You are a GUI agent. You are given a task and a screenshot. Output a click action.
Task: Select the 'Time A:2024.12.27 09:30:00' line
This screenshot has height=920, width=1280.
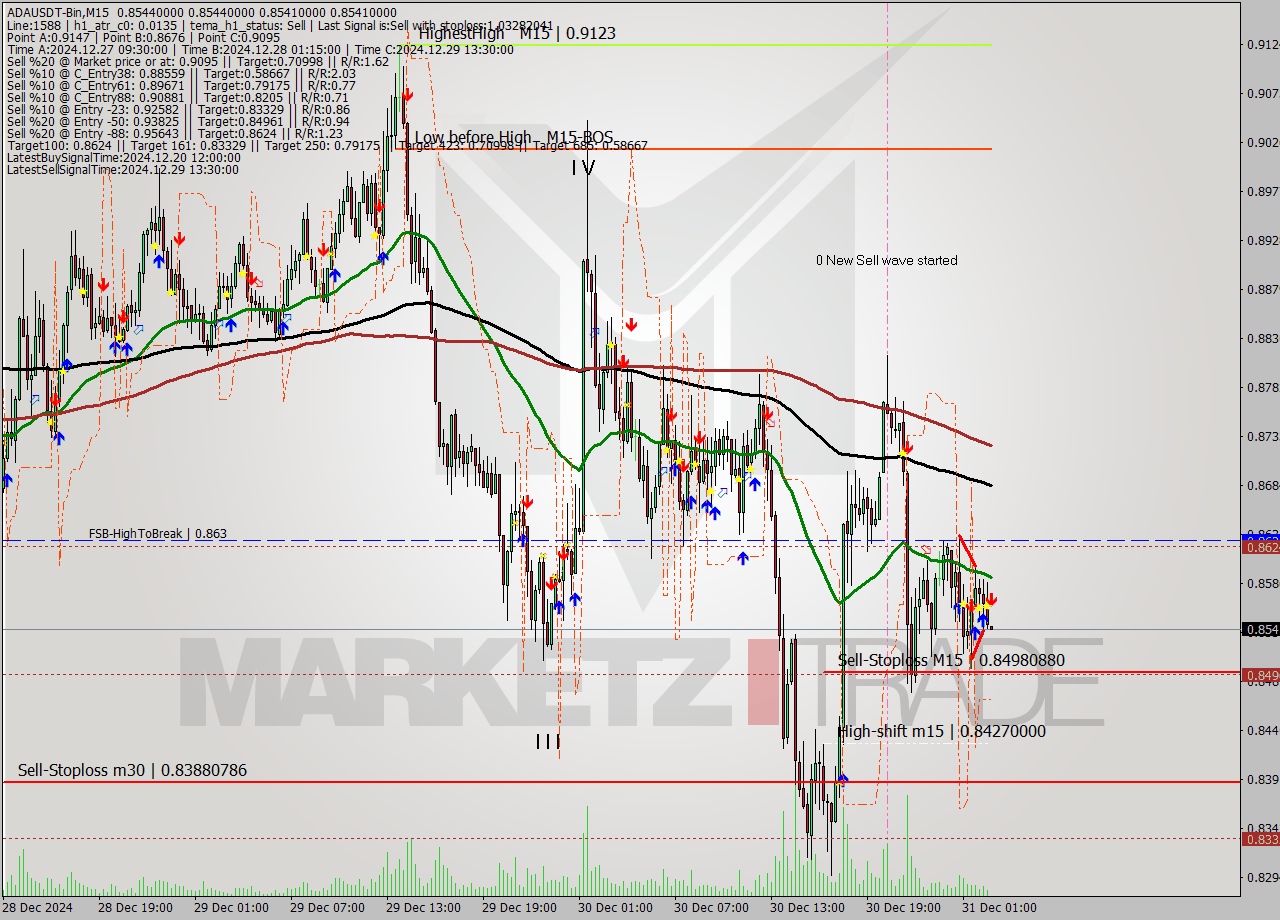click(x=260, y=49)
